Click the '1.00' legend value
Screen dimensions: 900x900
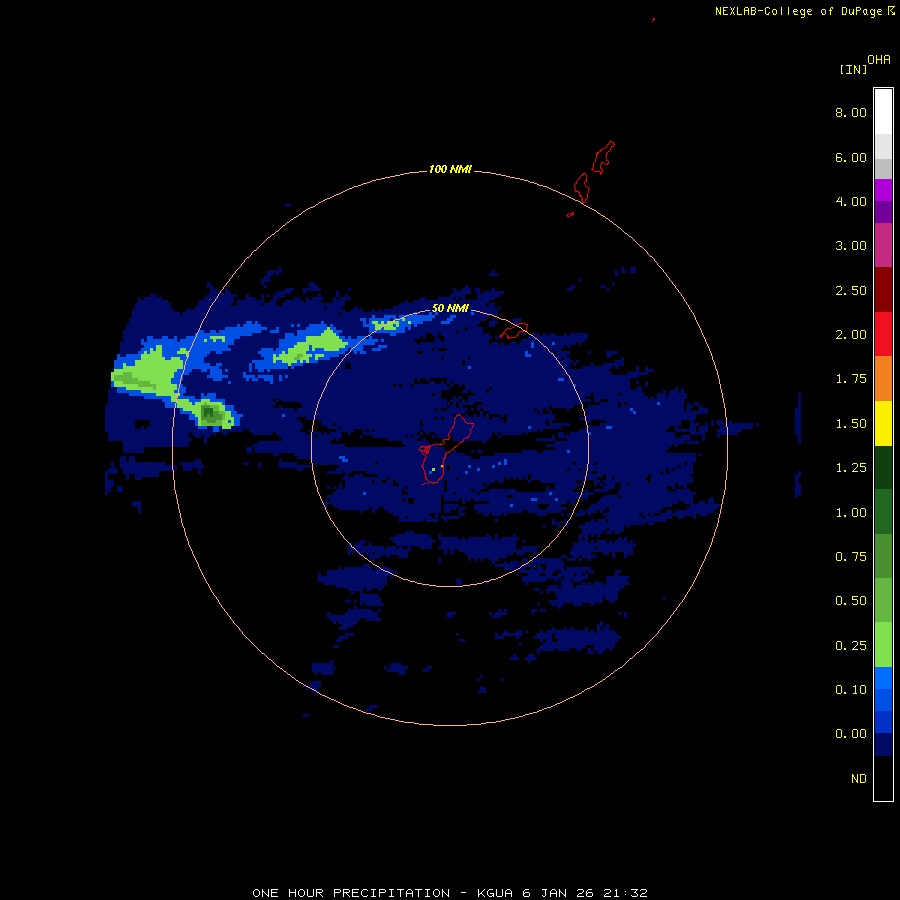point(851,513)
